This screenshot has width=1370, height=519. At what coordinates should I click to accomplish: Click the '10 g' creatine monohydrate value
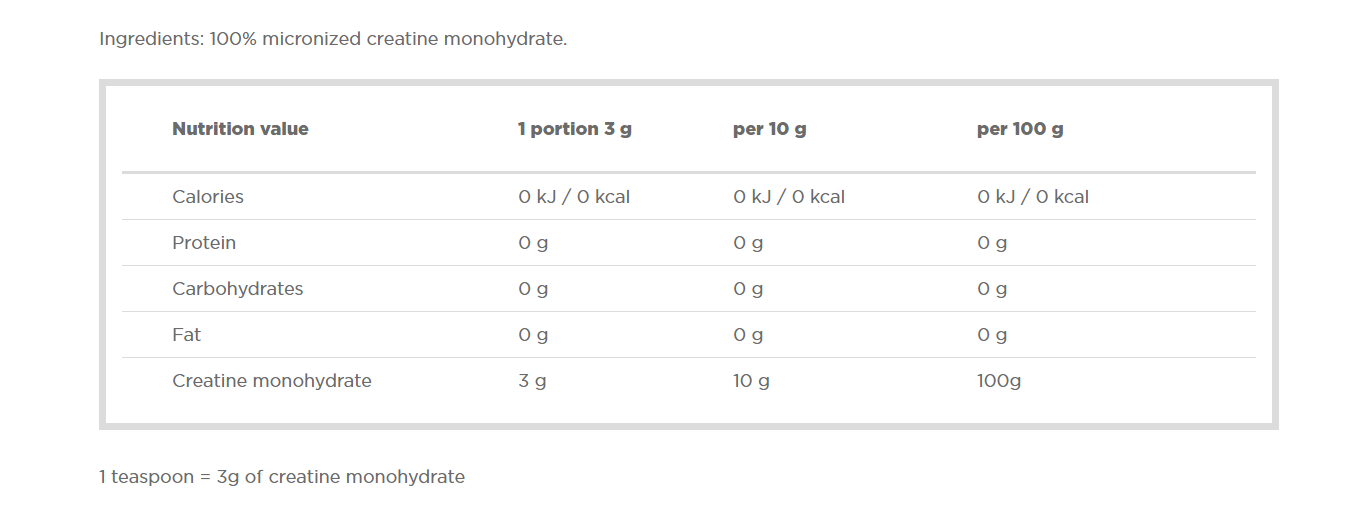pos(751,381)
